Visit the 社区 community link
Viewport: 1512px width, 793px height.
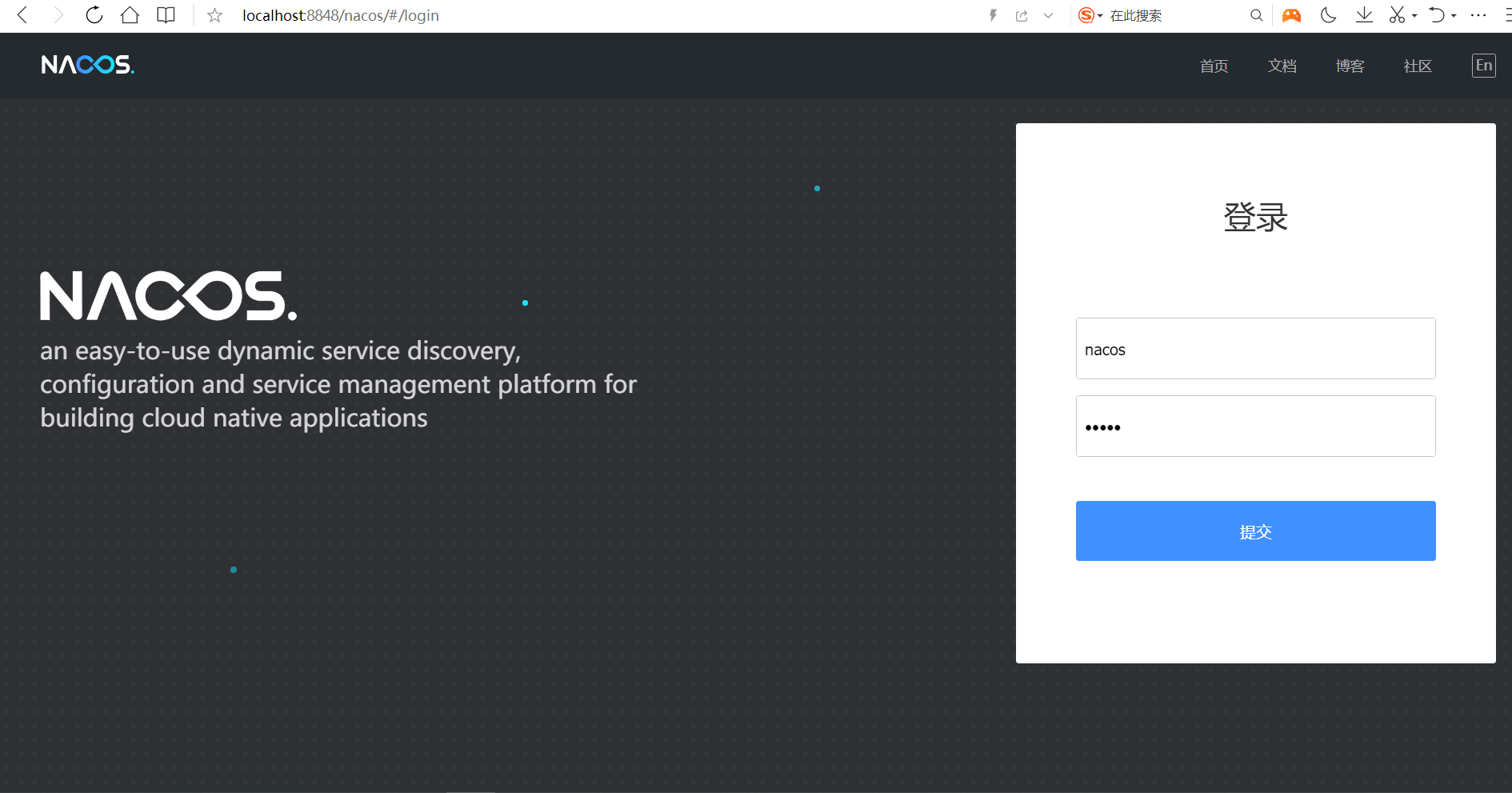coord(1418,66)
